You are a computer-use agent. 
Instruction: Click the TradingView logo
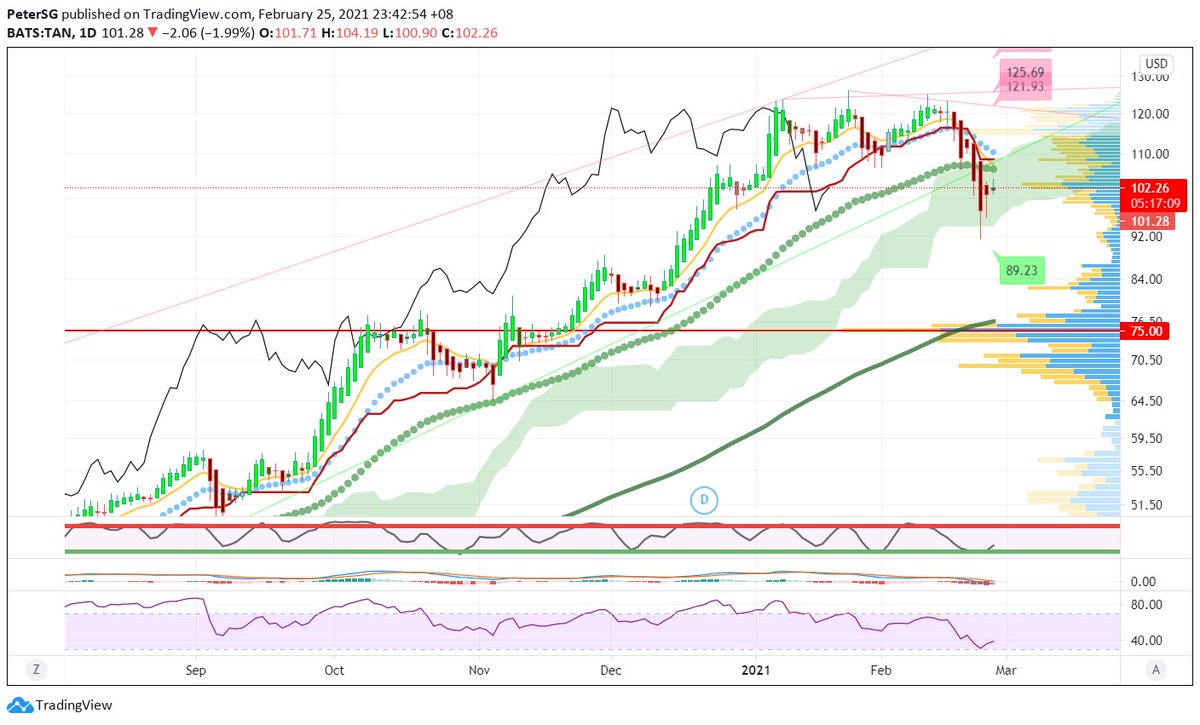(58, 706)
